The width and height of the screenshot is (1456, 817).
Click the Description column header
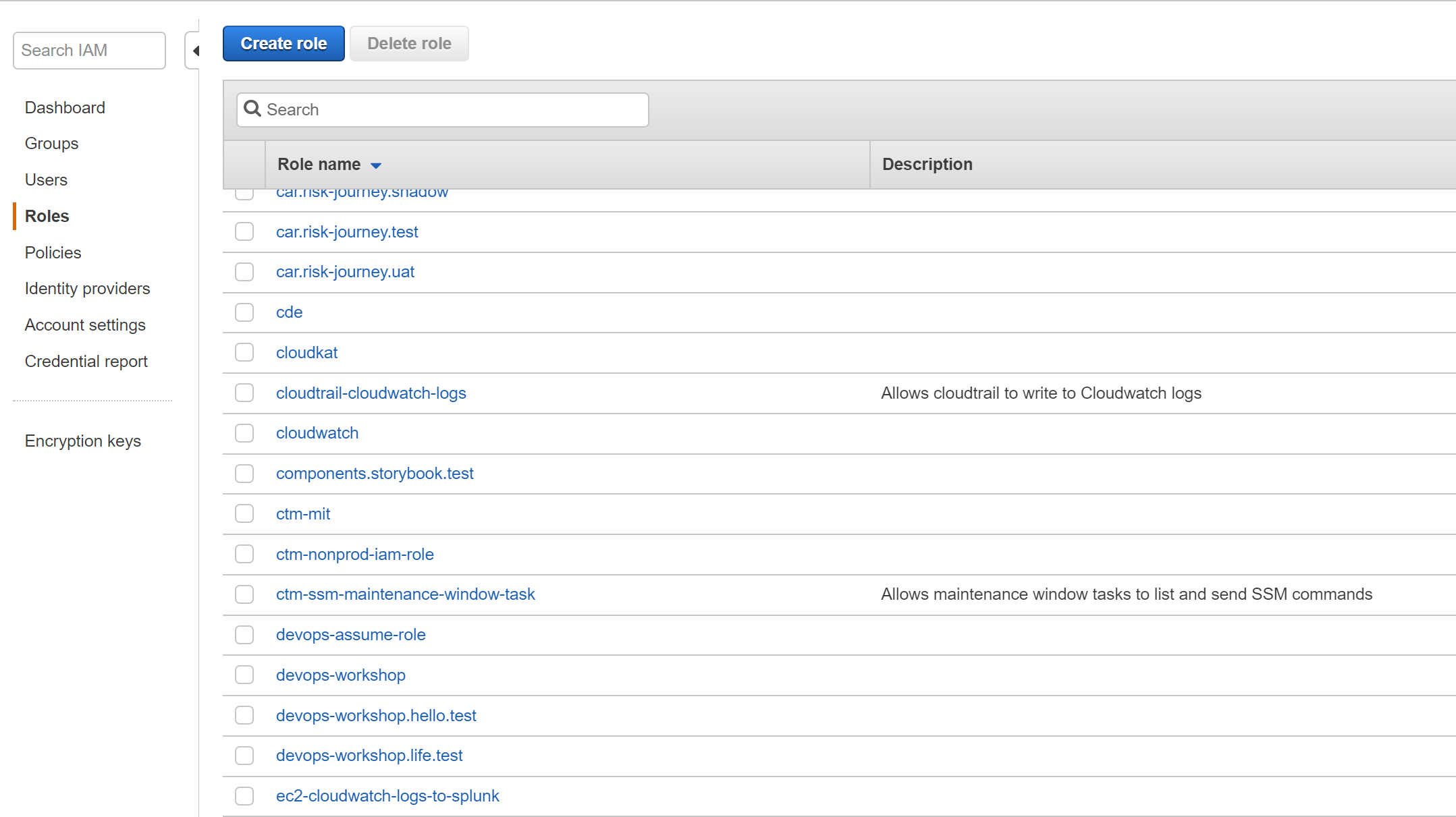(927, 164)
